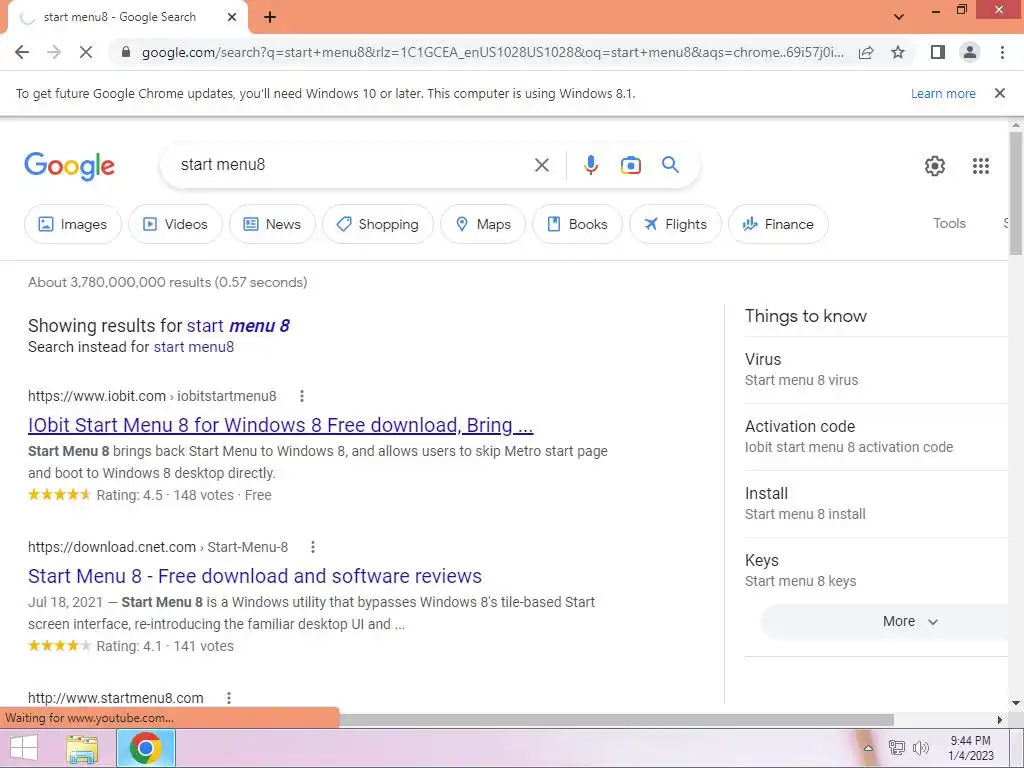Click the site lock icon in address bar
This screenshot has width=1024, height=768.
tap(126, 52)
